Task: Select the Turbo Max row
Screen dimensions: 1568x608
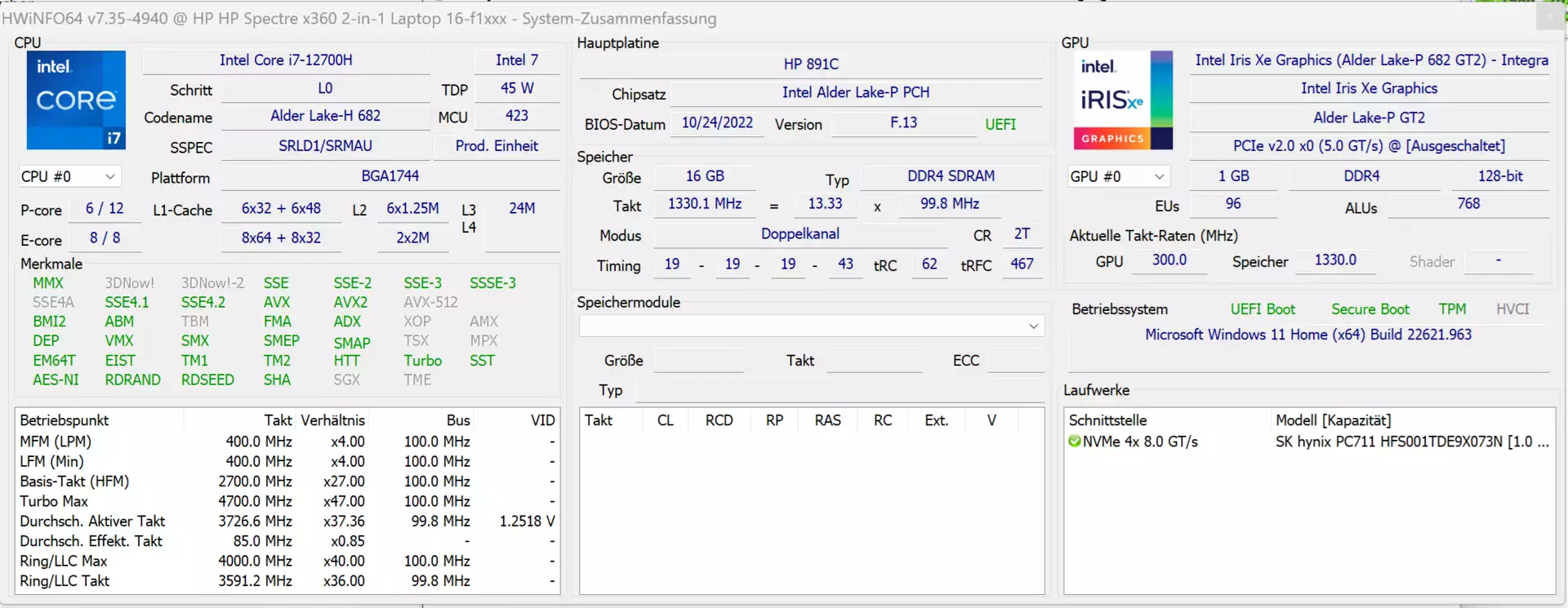Action: tap(287, 501)
